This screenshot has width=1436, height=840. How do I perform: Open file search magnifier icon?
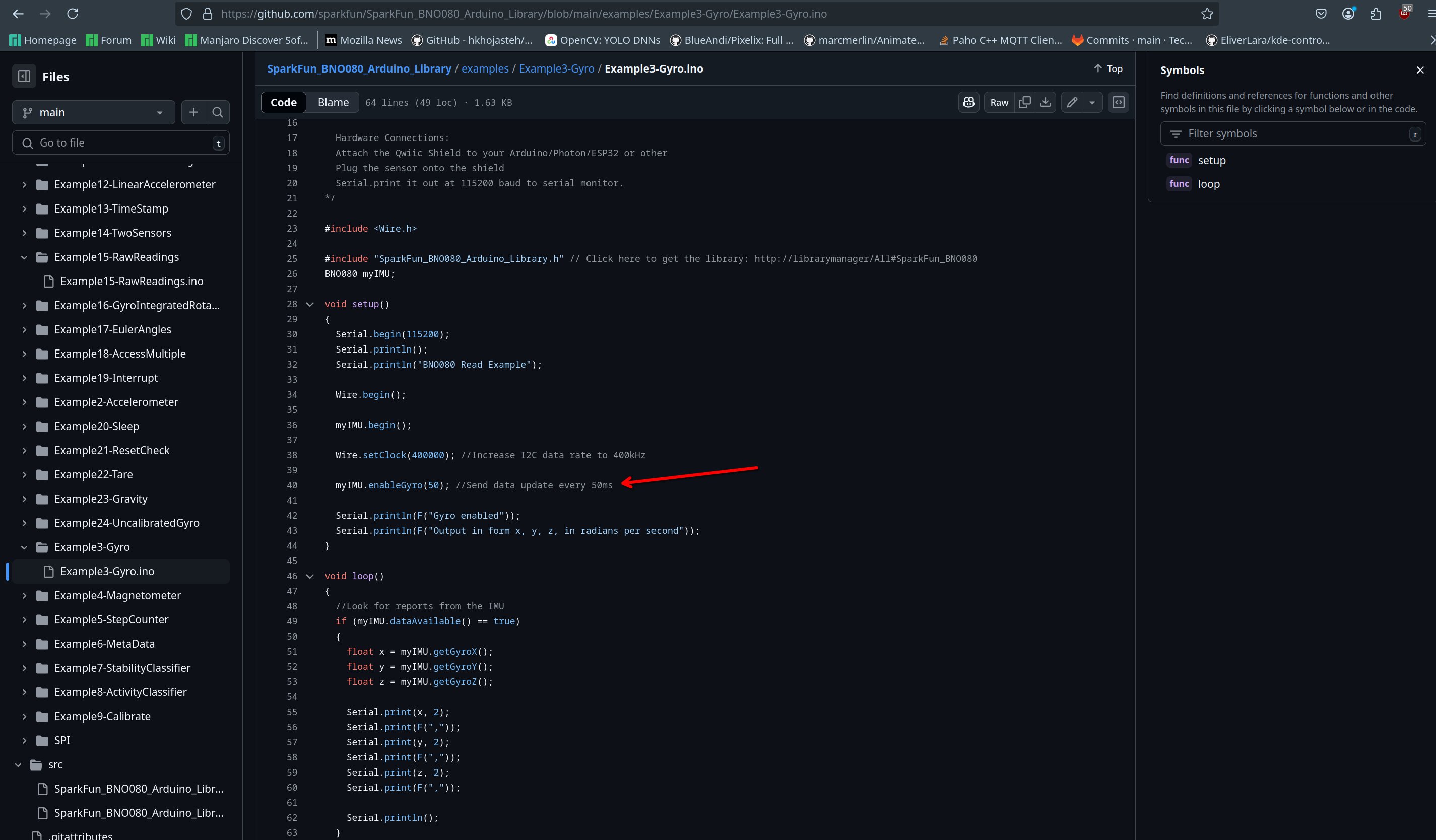click(x=218, y=112)
